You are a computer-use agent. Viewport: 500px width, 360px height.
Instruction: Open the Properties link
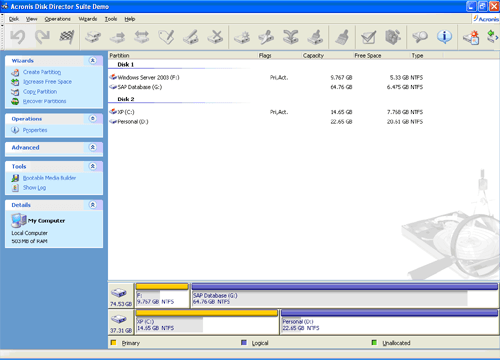(35, 130)
